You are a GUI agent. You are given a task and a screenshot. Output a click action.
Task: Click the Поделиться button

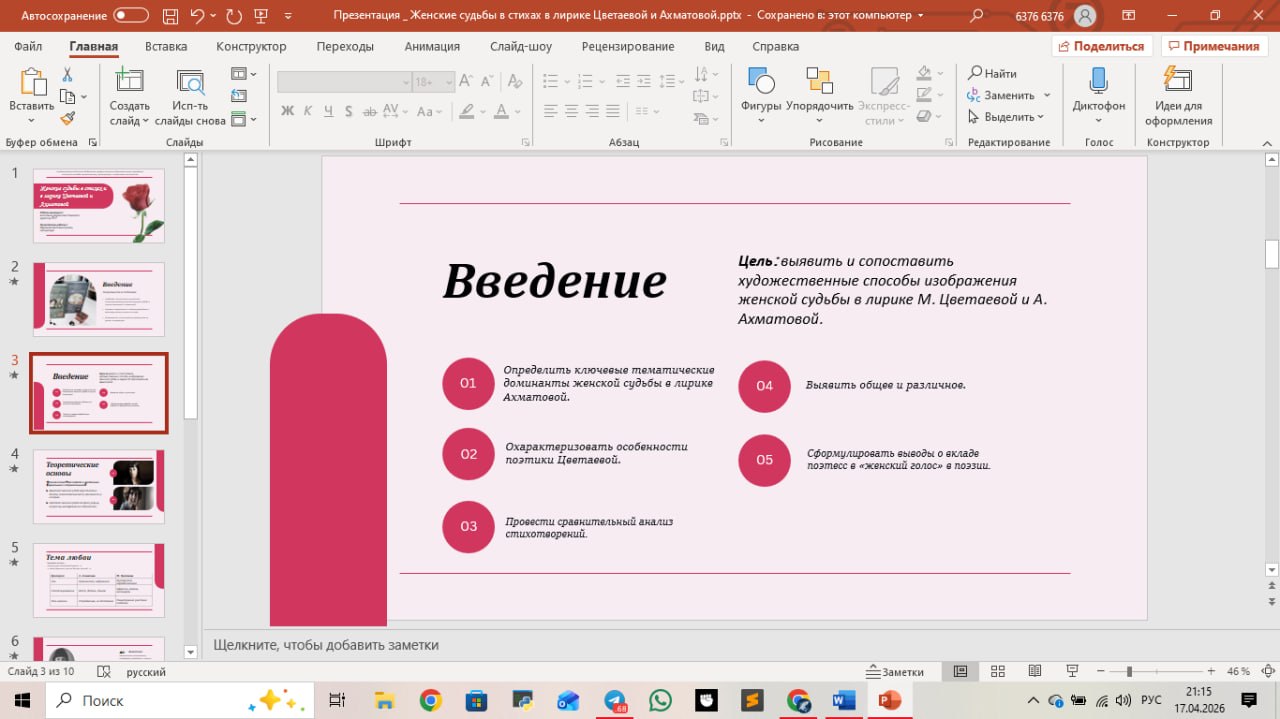(x=1102, y=46)
